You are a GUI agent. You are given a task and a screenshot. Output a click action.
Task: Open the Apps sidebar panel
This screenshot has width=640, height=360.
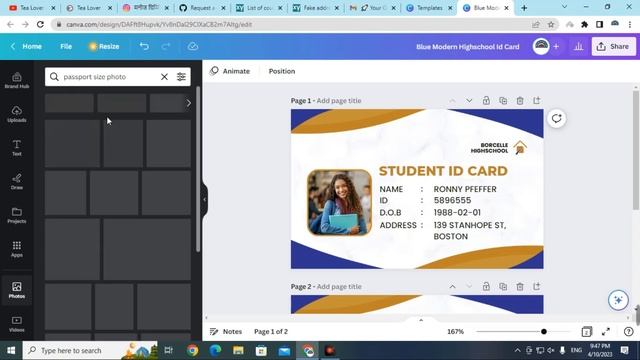pos(17,249)
